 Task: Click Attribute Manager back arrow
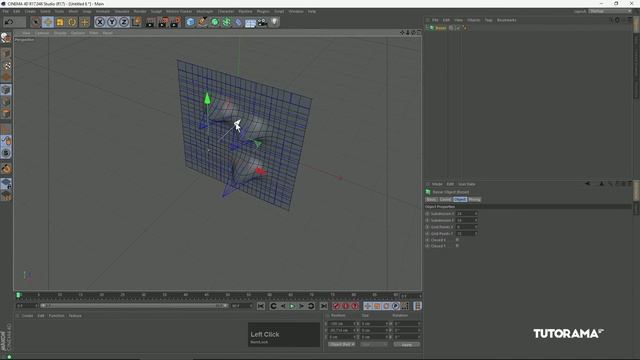(588, 184)
